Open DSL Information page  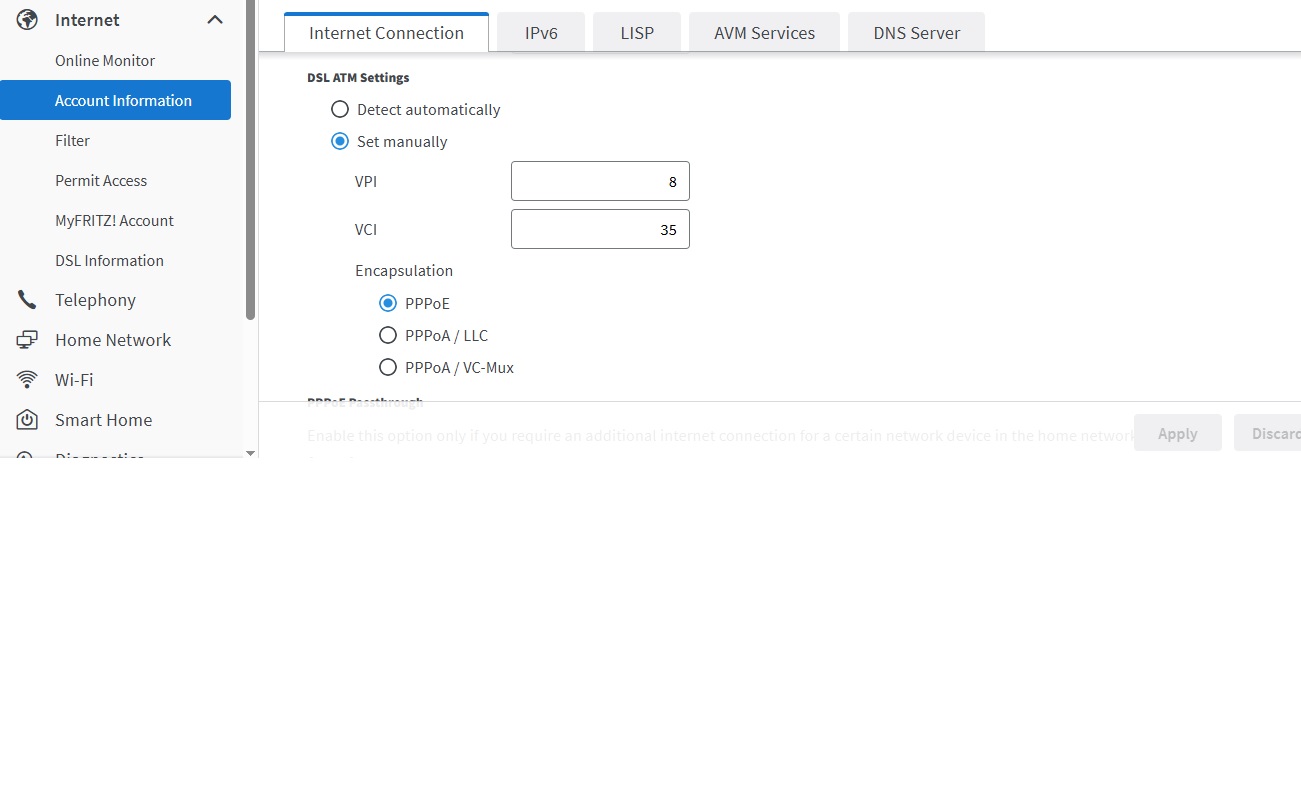point(109,261)
